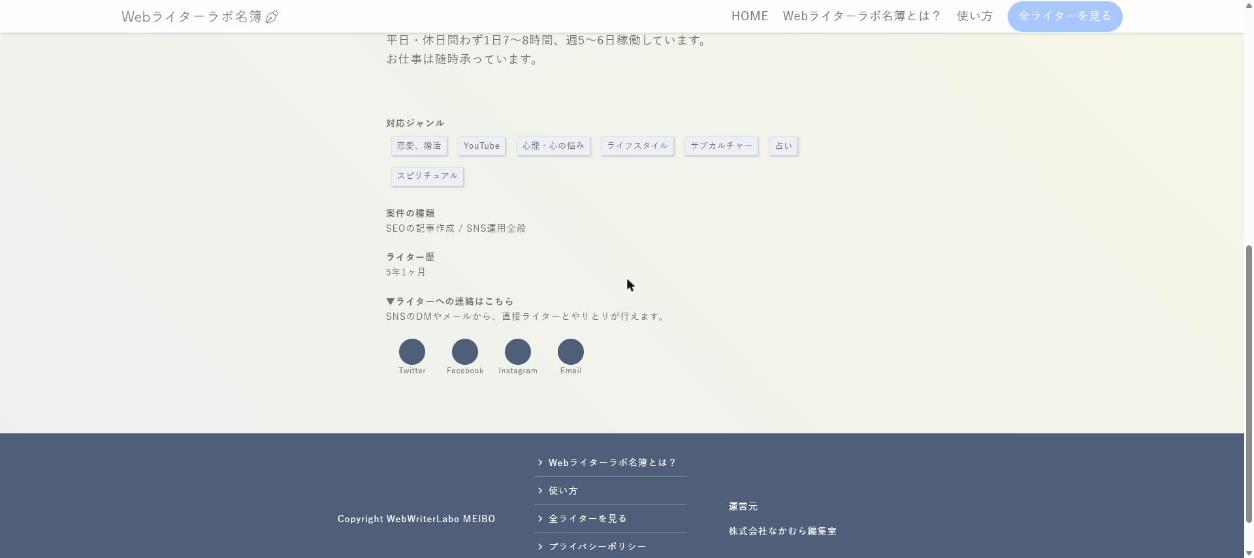Contact the writer via Email icon
This screenshot has height=558, width=1254.
pos(571,352)
